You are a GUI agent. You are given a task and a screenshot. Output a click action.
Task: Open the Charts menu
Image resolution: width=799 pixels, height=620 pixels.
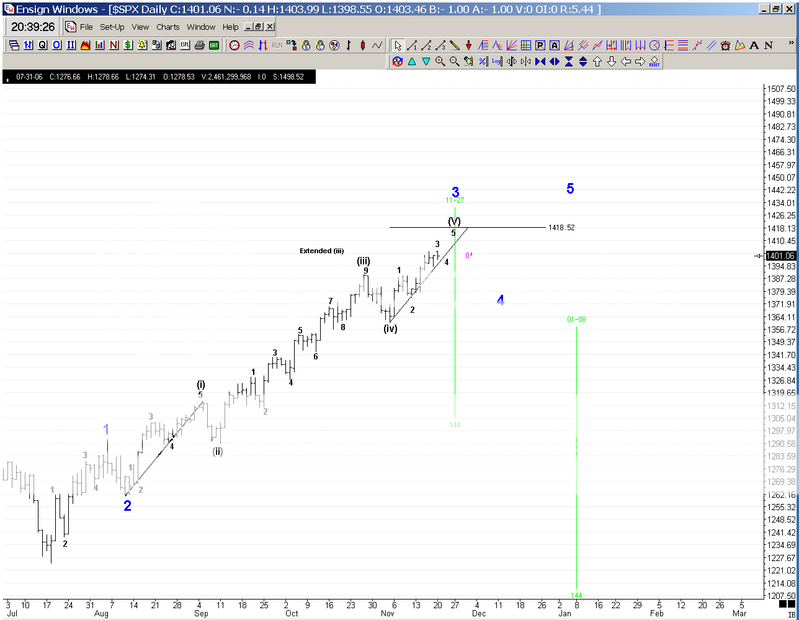pos(168,26)
